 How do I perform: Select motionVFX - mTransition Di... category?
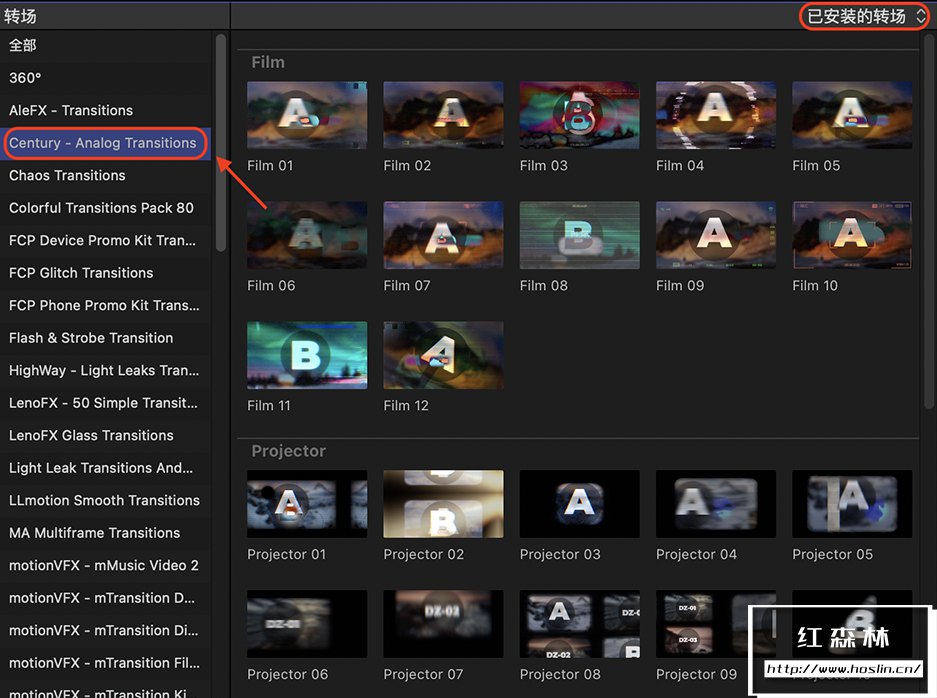coord(105,630)
